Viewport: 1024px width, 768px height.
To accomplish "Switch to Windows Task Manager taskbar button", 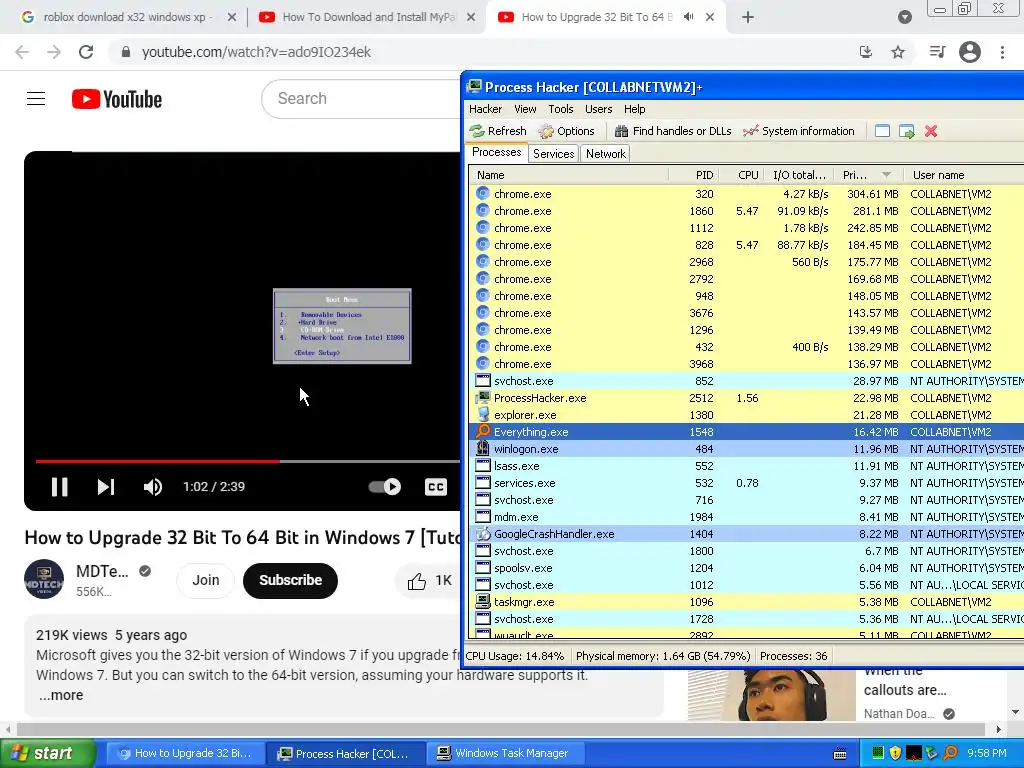I will click(505, 753).
